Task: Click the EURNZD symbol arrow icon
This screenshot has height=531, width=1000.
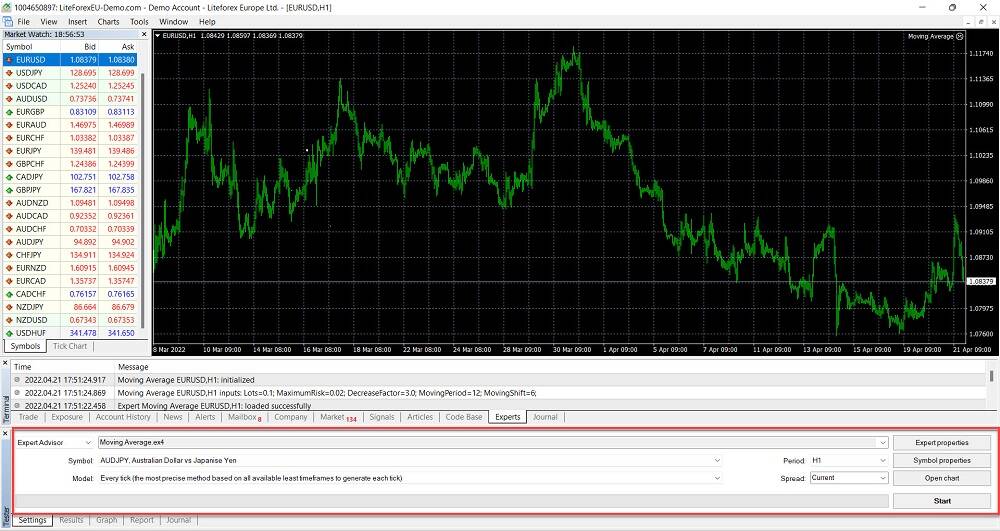Action: (9, 268)
